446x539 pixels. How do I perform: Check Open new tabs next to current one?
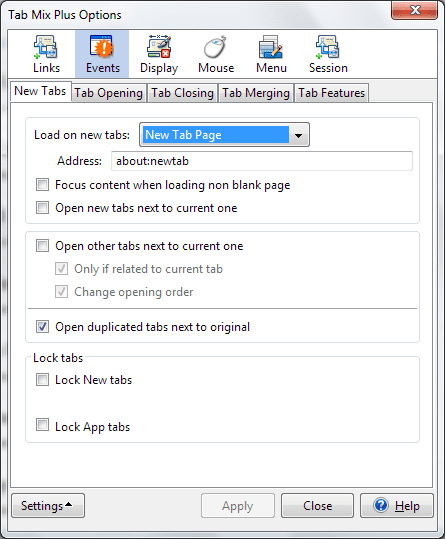click(42, 208)
